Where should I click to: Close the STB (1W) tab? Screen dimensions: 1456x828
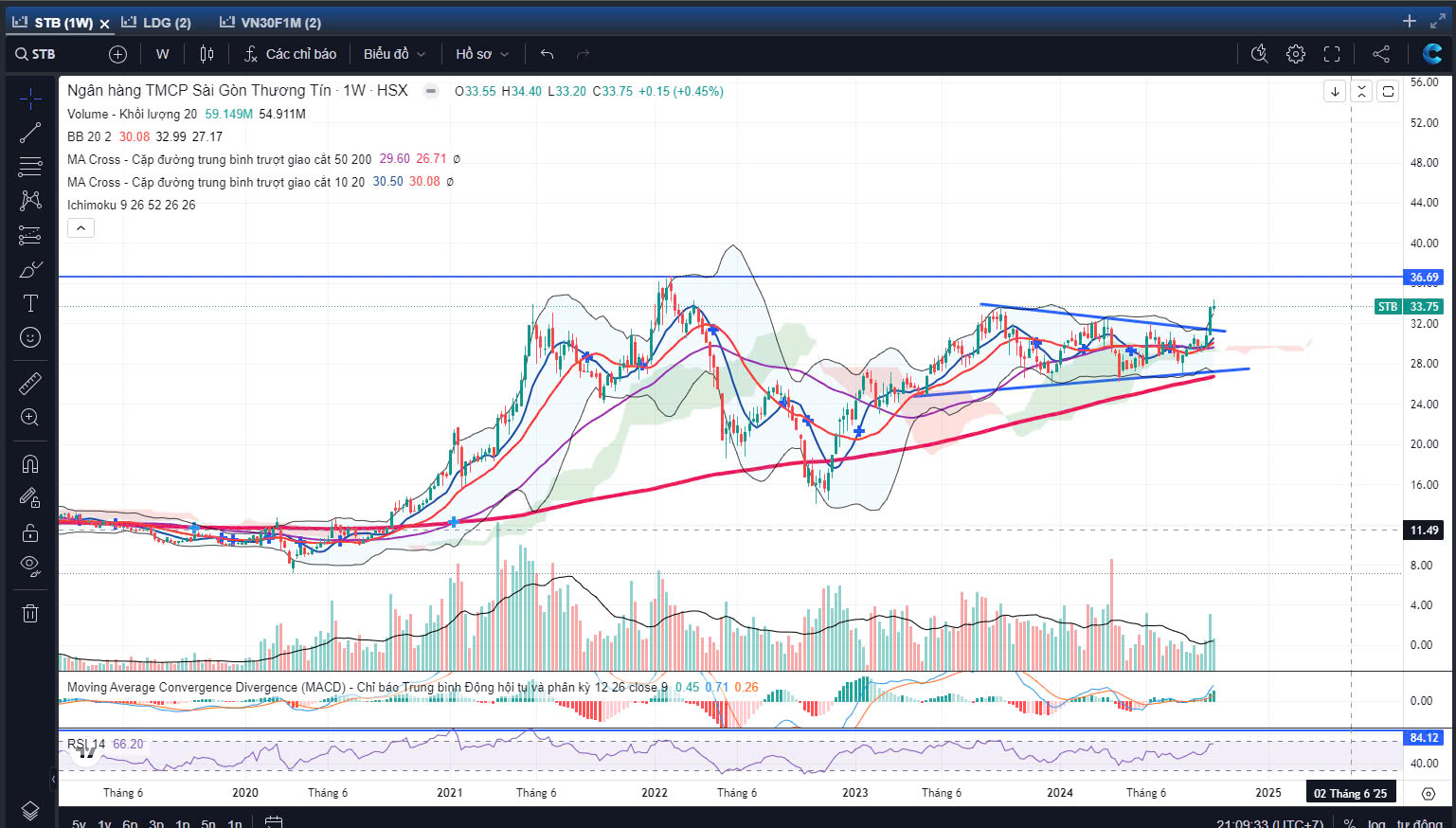[x=104, y=23]
